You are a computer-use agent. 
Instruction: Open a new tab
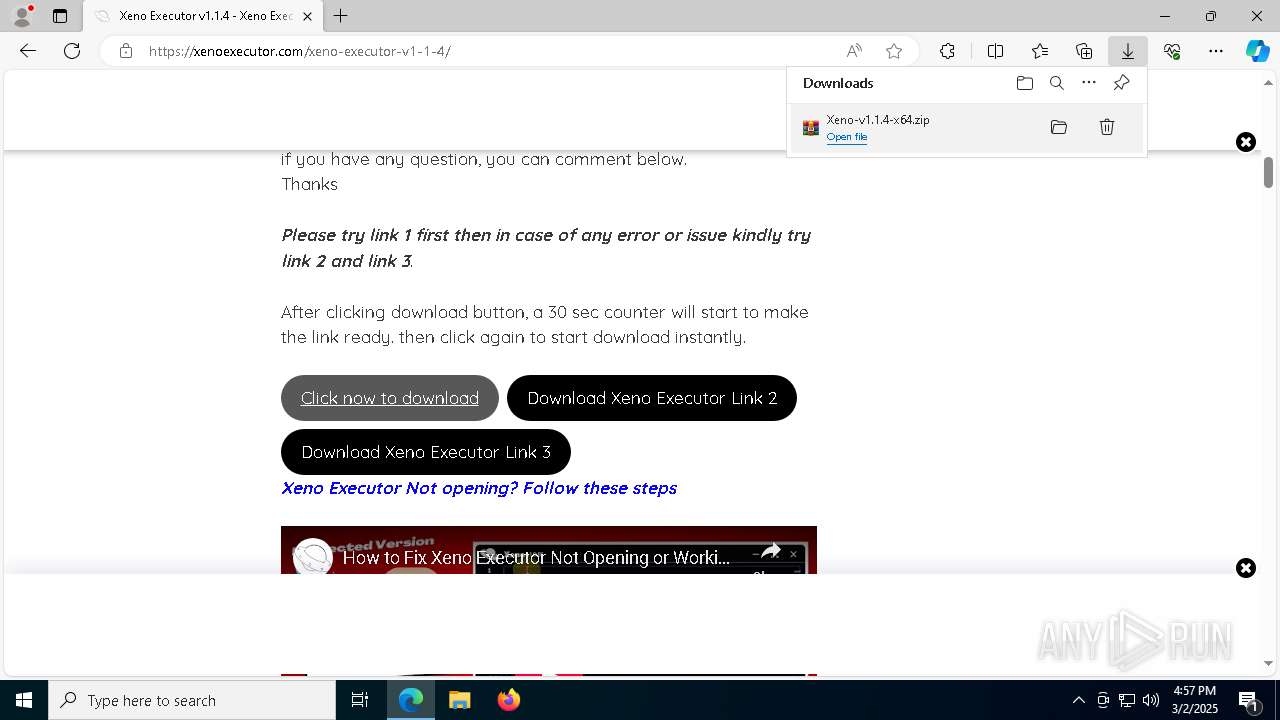pyautogui.click(x=341, y=16)
